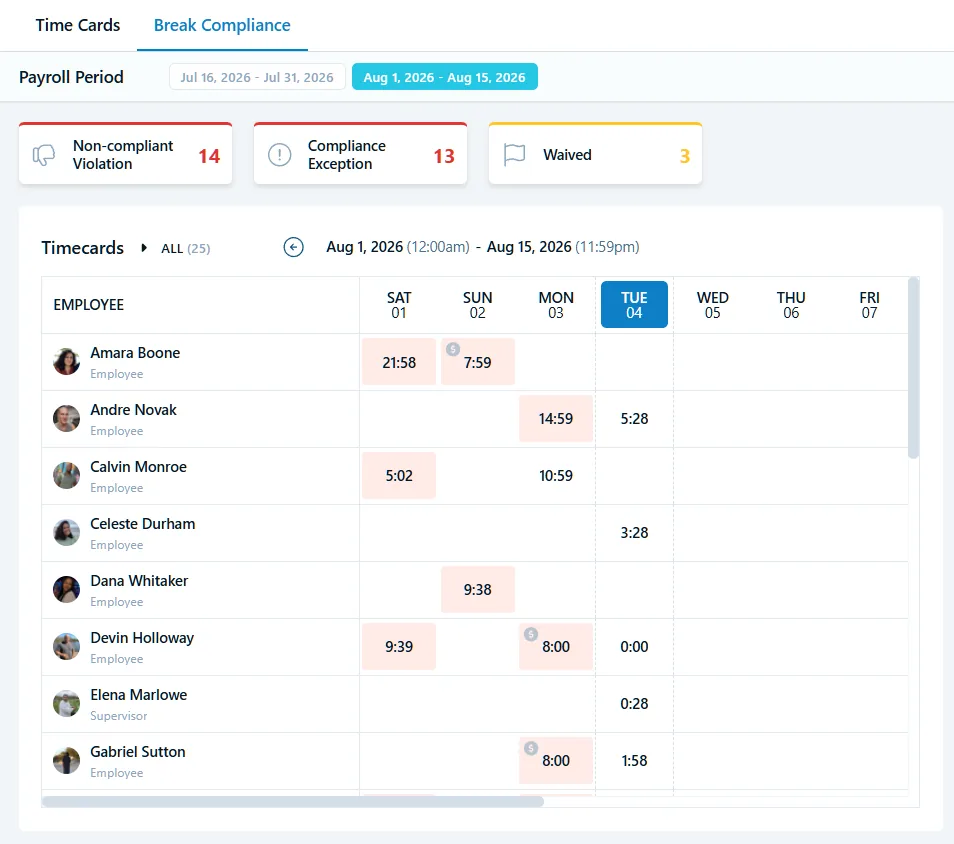
Task: Open Gabriel Sutton's 1:58 Tuesday cell
Action: coord(634,761)
